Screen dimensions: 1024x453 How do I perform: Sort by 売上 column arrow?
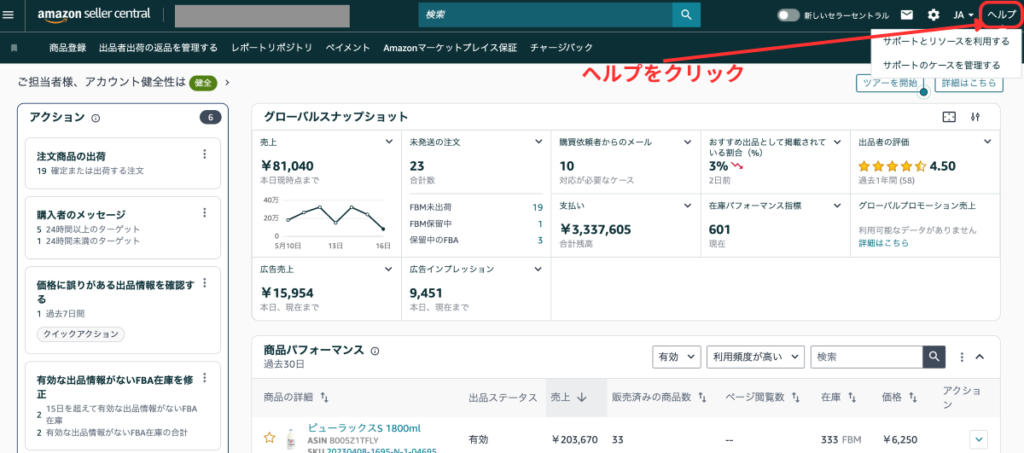[581, 398]
